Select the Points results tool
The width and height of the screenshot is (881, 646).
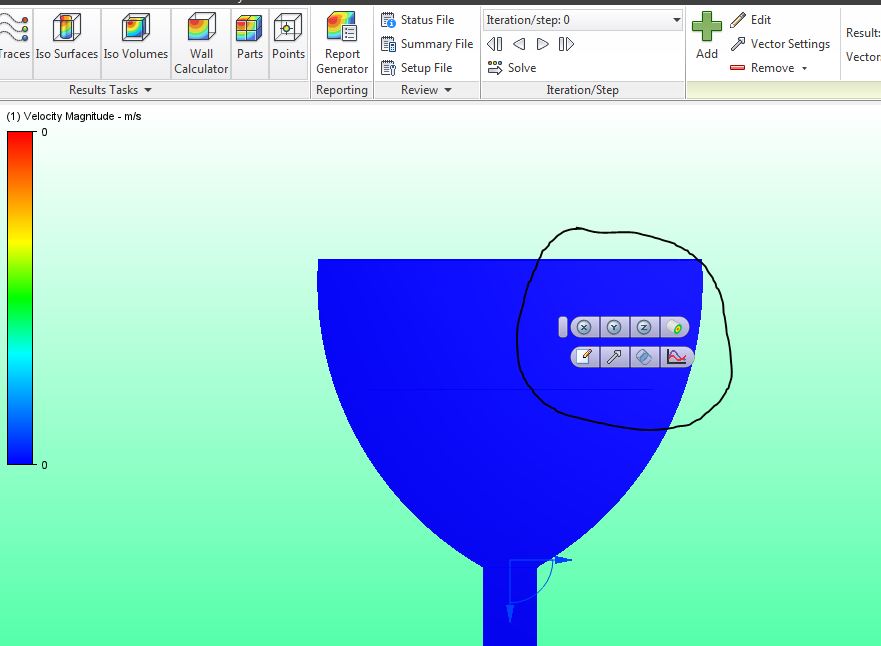click(288, 37)
